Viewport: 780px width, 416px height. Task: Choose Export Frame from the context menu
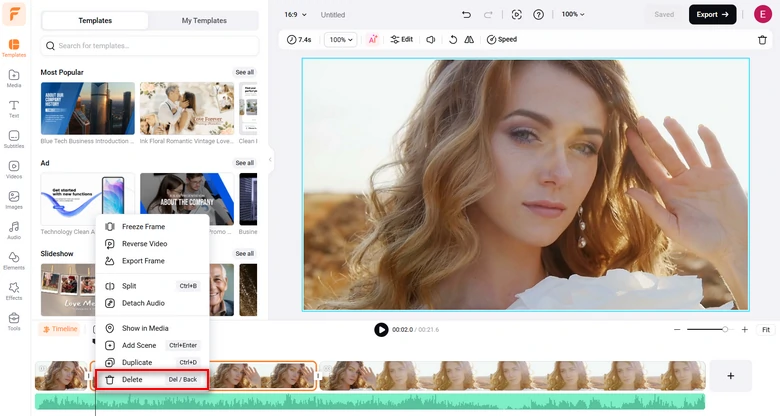(x=152, y=261)
